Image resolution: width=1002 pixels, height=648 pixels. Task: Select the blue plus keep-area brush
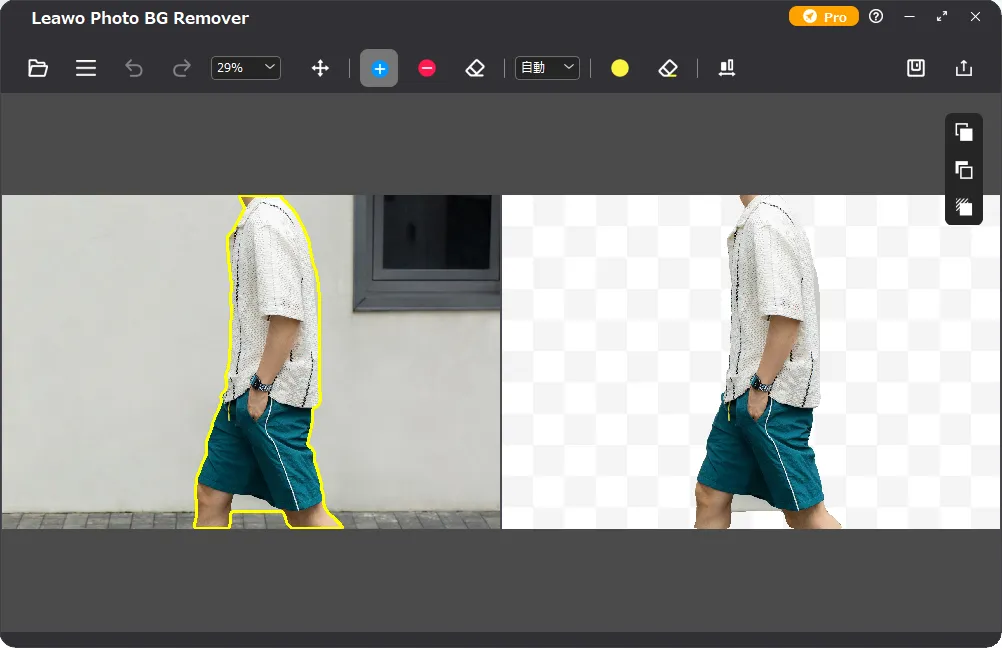[379, 68]
